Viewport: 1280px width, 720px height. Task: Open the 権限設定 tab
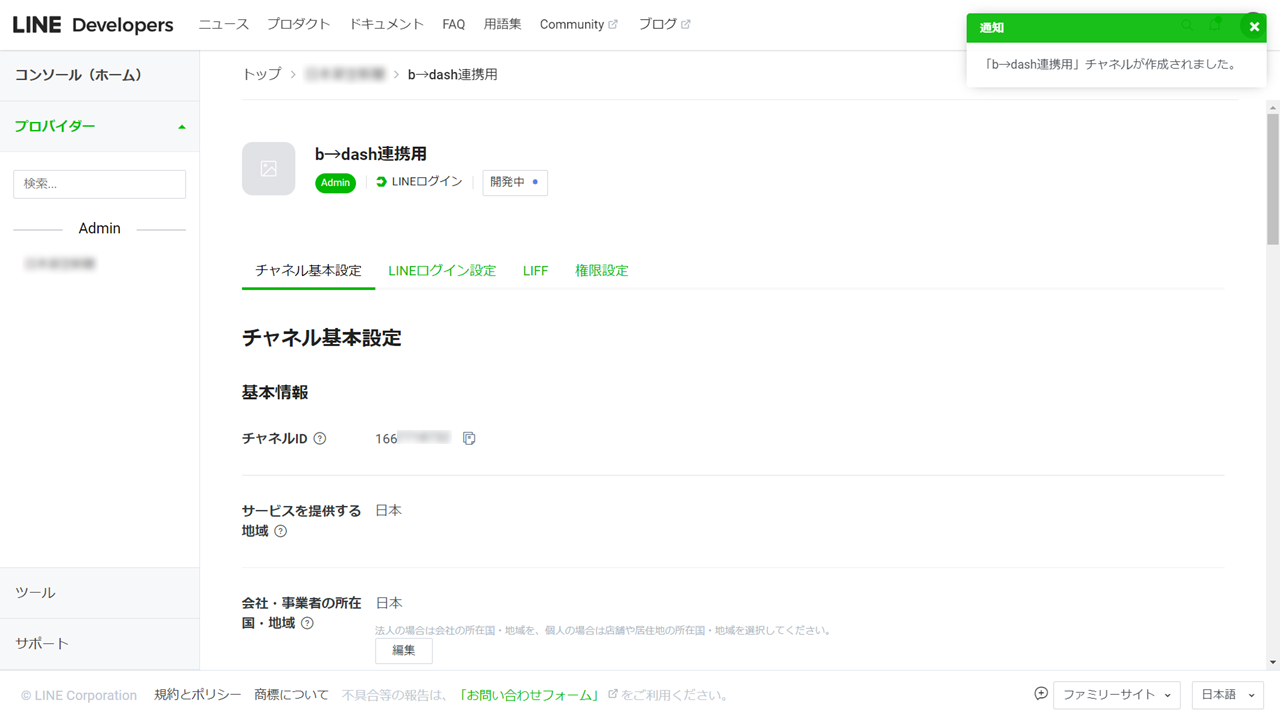[602, 271]
